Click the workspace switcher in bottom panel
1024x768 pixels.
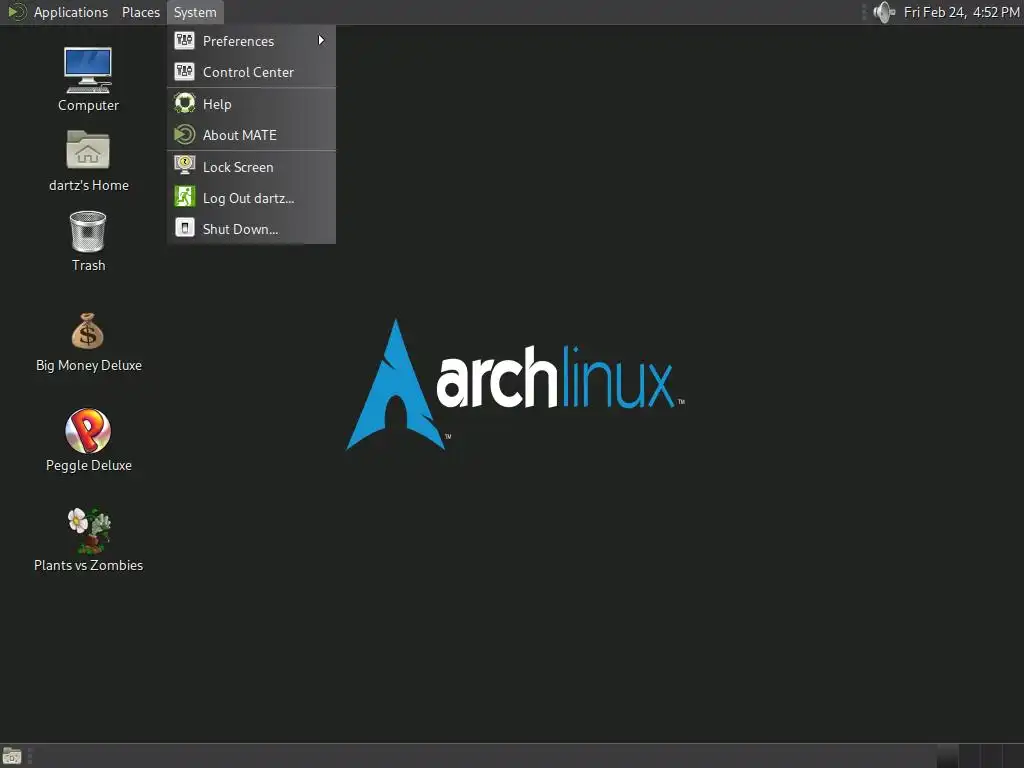980,756
